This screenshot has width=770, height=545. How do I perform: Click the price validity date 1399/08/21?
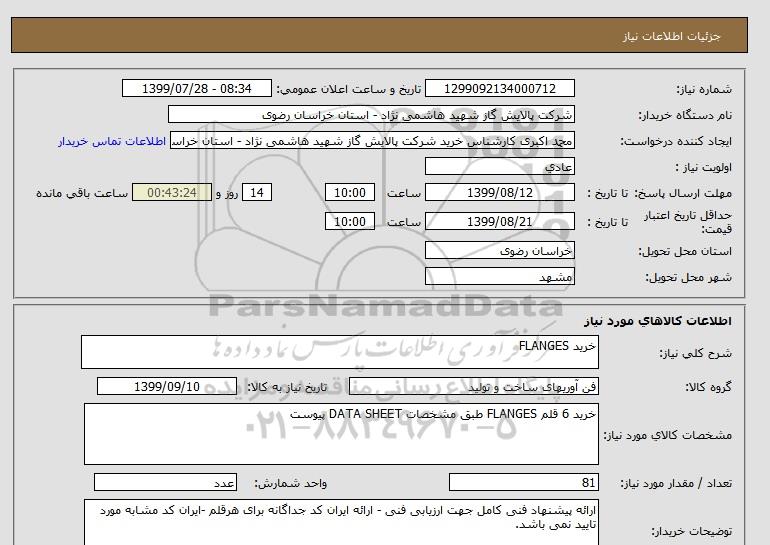(x=499, y=221)
